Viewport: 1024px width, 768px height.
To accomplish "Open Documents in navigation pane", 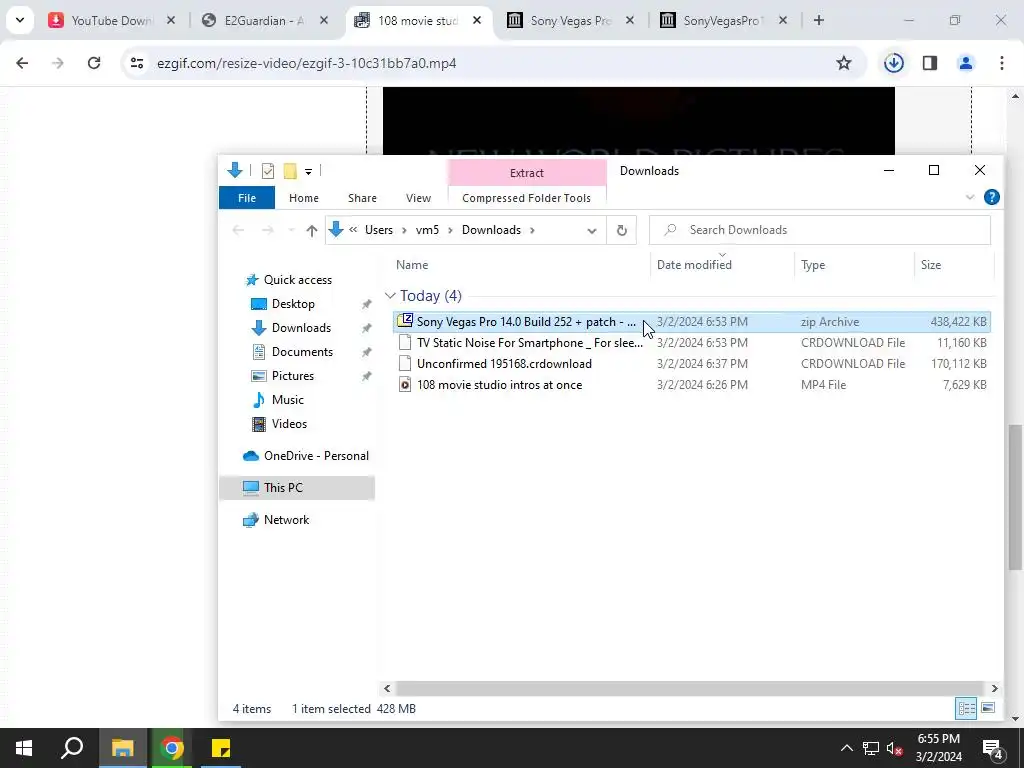I will point(302,352).
